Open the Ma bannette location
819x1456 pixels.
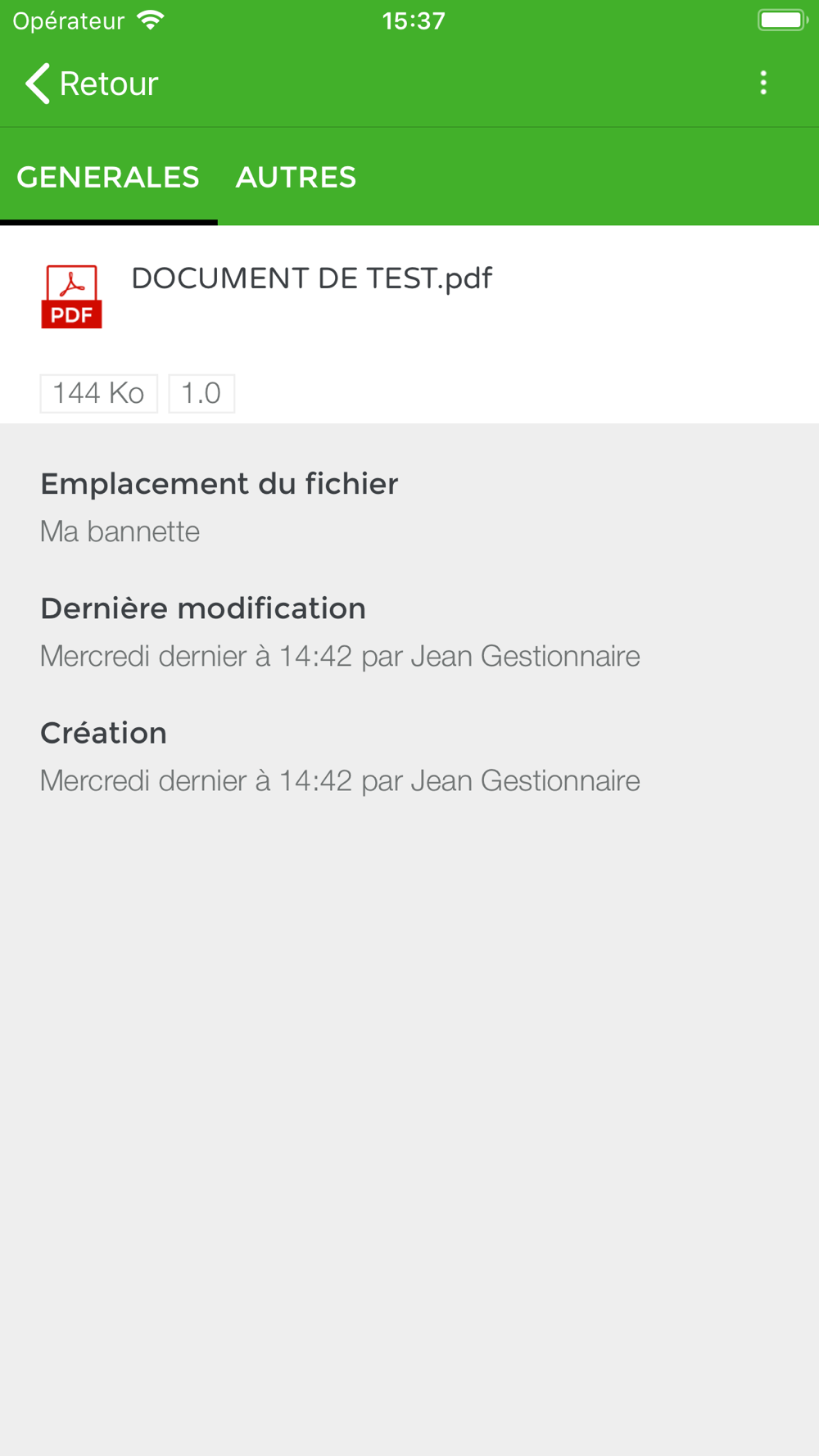coord(120,531)
